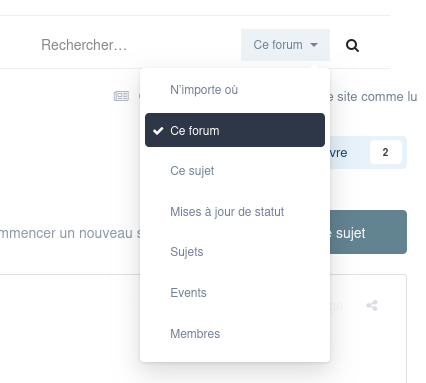This screenshot has height=383, width=426.
Task: Click the magnifying glass search icon
Action: point(352,45)
